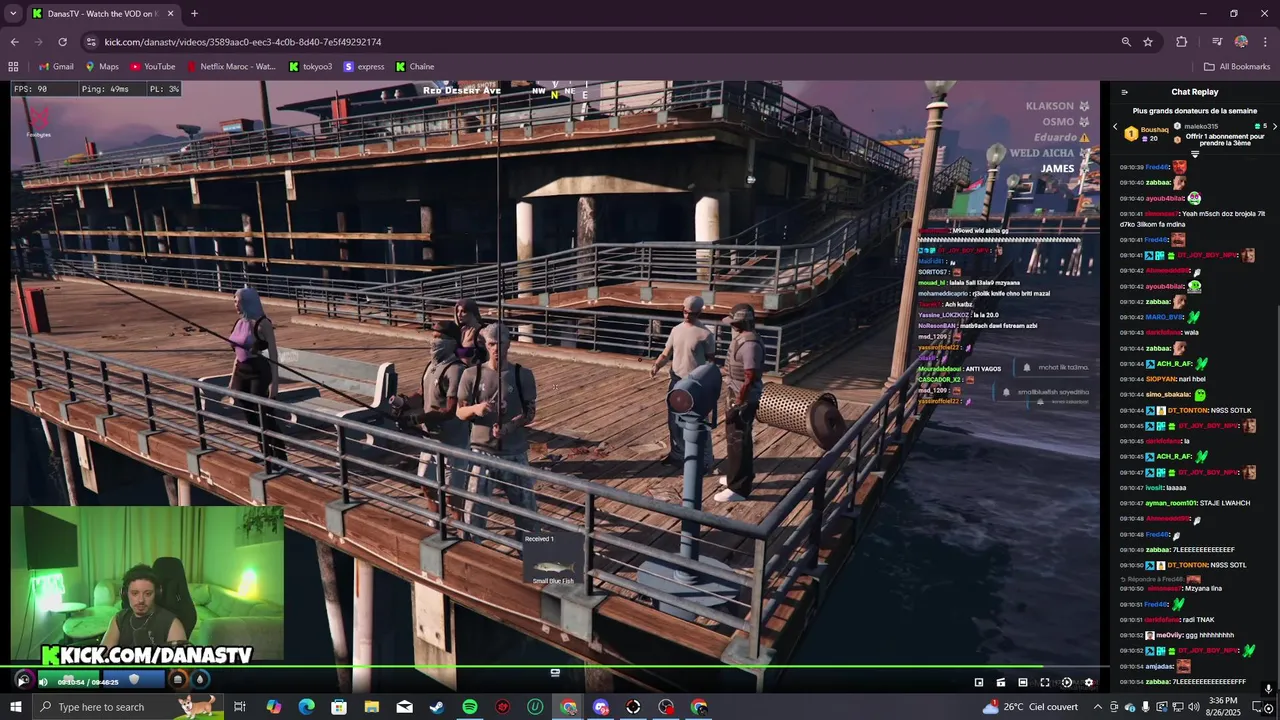Open the zoom magnifier in address bar
1280x720 pixels.
[1126, 42]
